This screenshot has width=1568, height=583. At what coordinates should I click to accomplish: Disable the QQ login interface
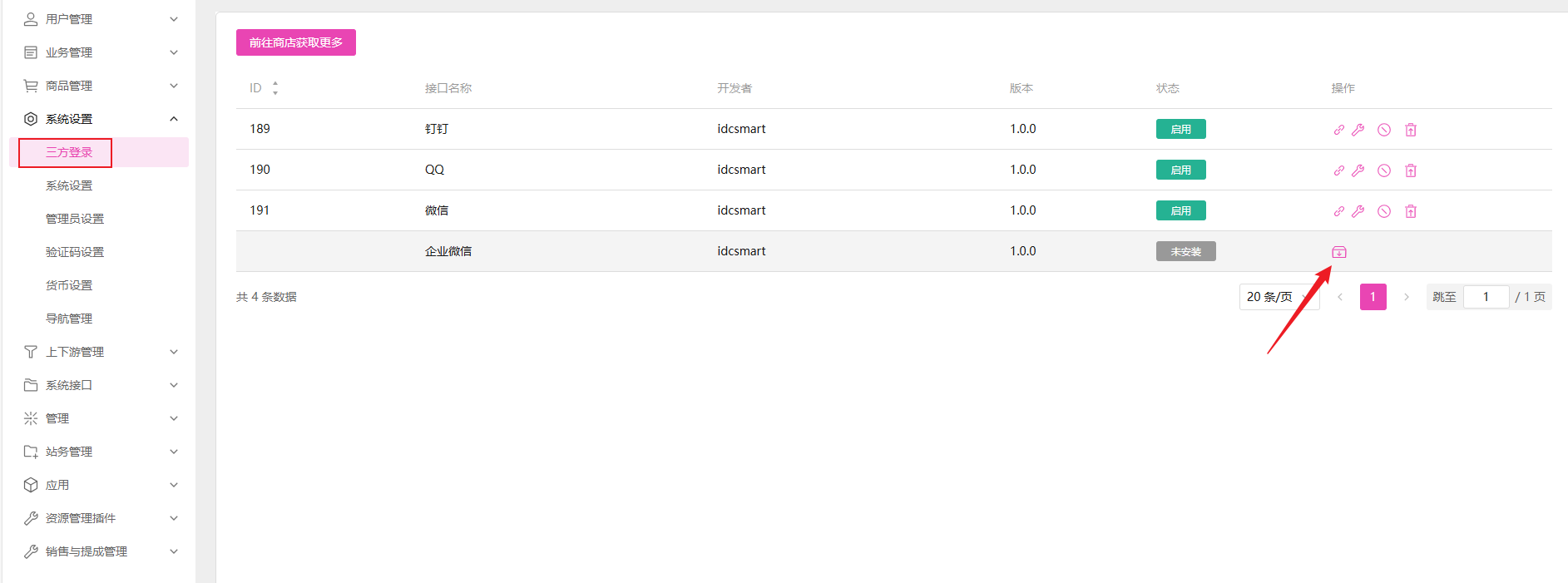coord(1384,170)
